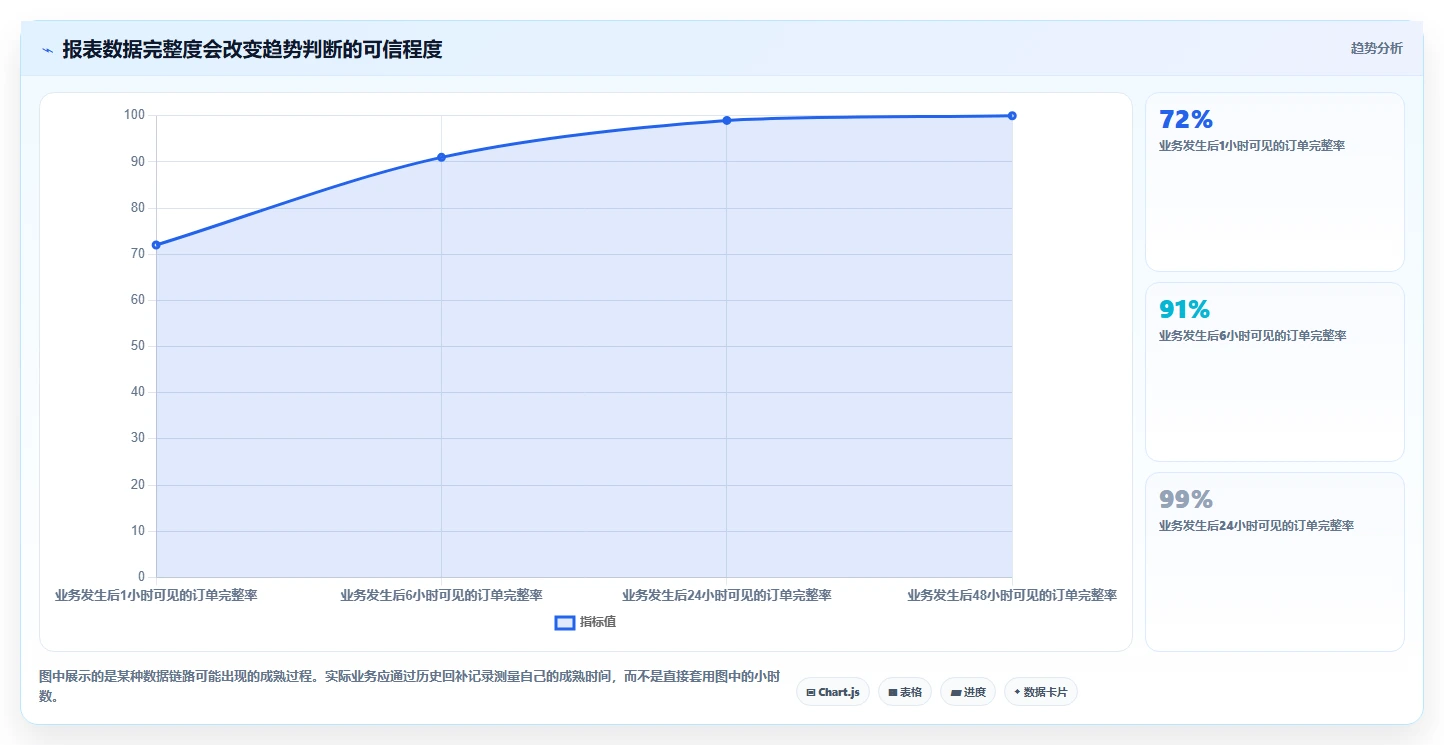
Task: Open the 91% stat card
Action: point(1274,372)
